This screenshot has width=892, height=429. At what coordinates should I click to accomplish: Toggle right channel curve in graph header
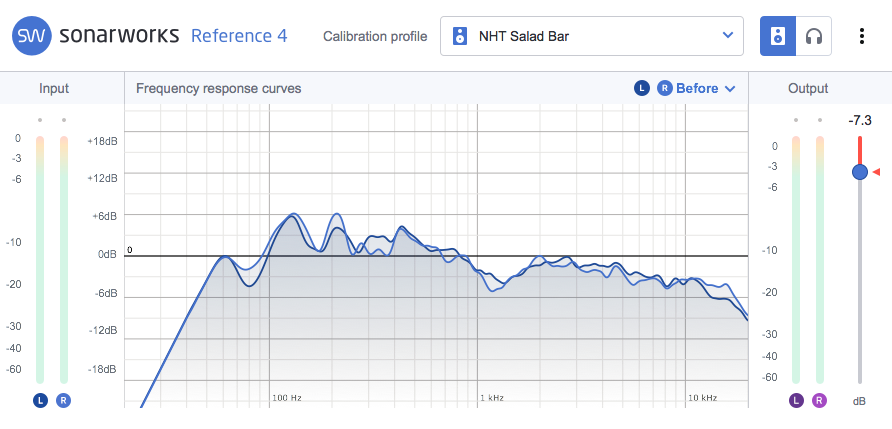[x=665, y=88]
